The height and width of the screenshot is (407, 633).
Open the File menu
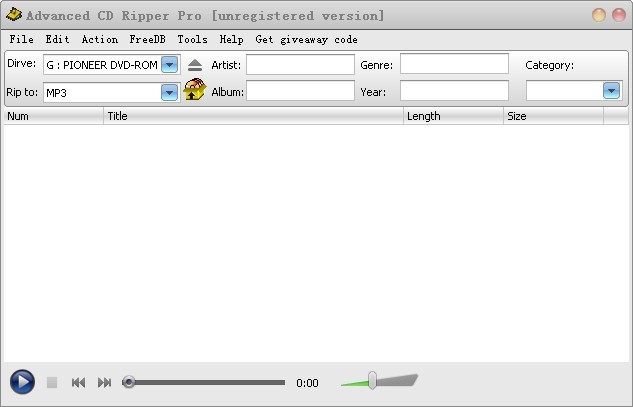pyautogui.click(x=21, y=39)
